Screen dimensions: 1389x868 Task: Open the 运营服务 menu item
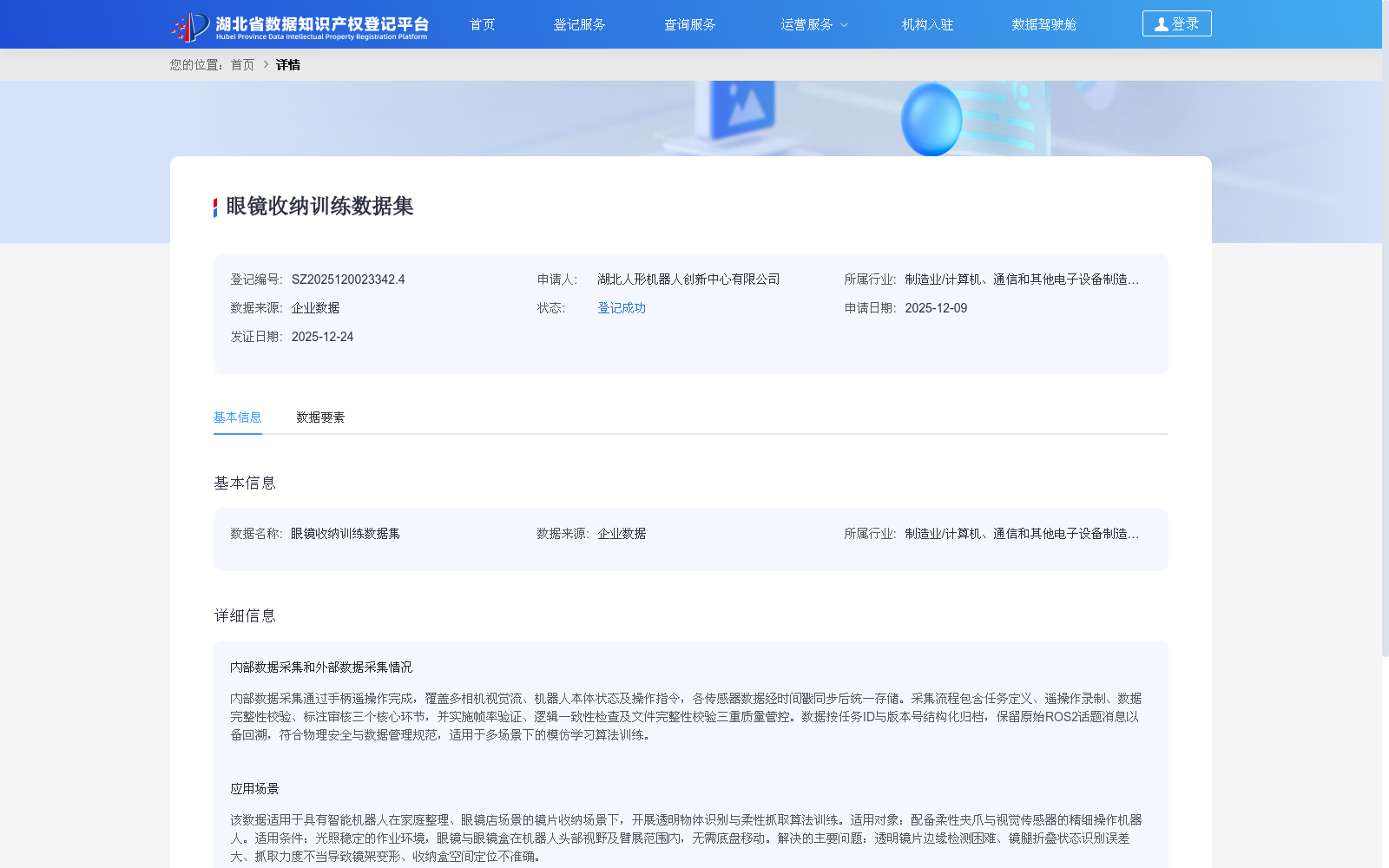806,24
